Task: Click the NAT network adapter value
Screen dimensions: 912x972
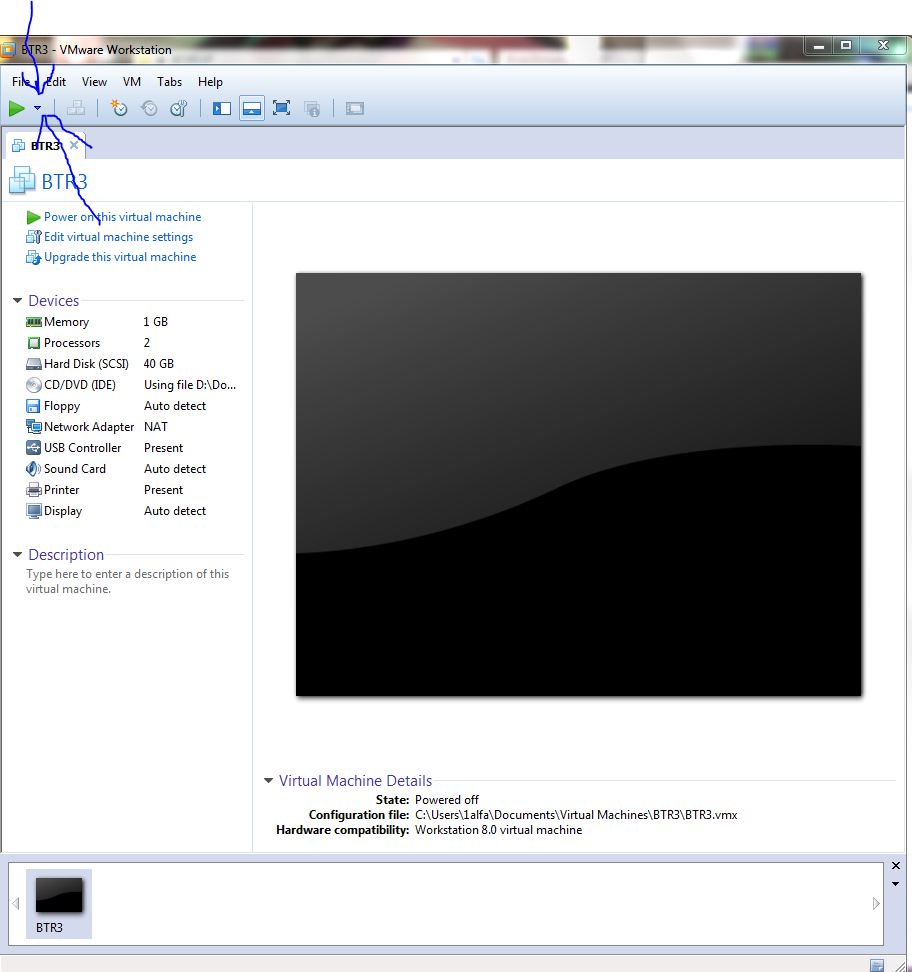Action: (x=156, y=426)
